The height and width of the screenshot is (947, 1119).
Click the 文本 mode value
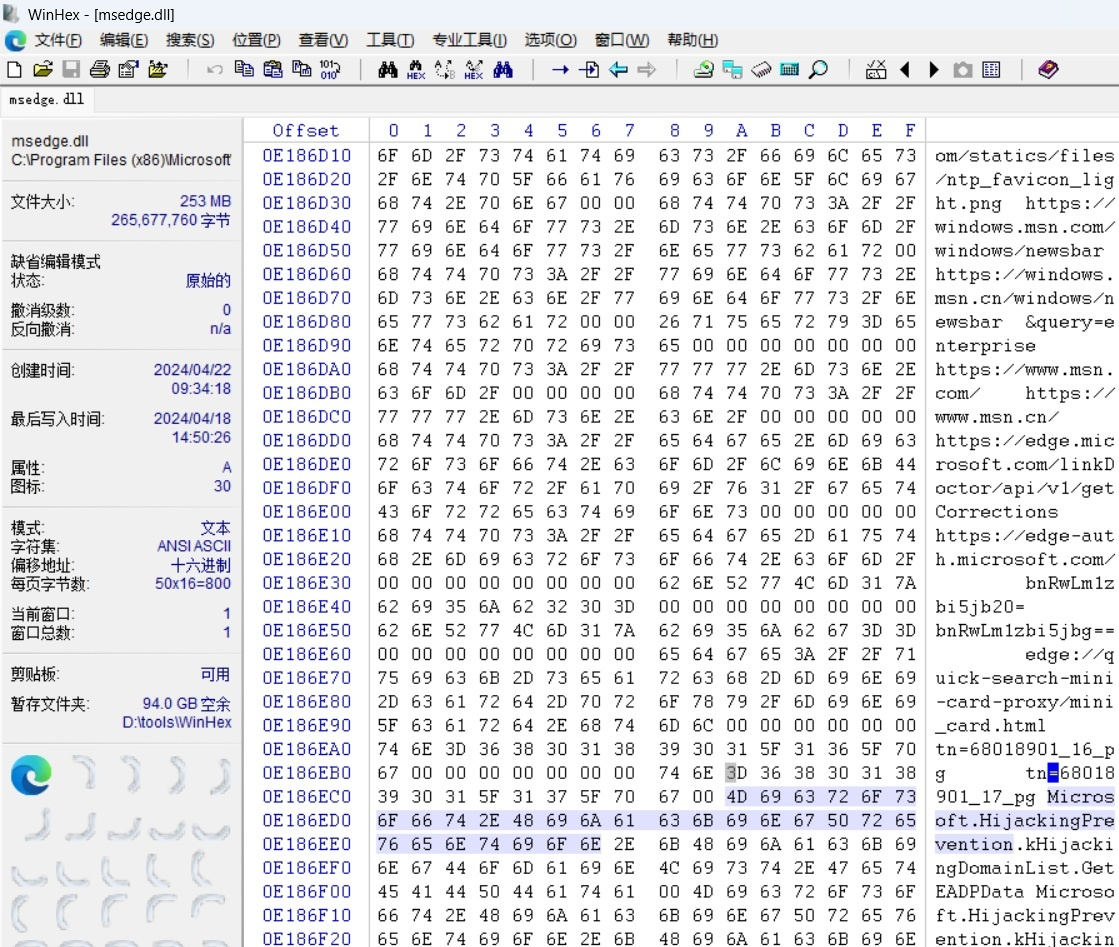(x=216, y=527)
